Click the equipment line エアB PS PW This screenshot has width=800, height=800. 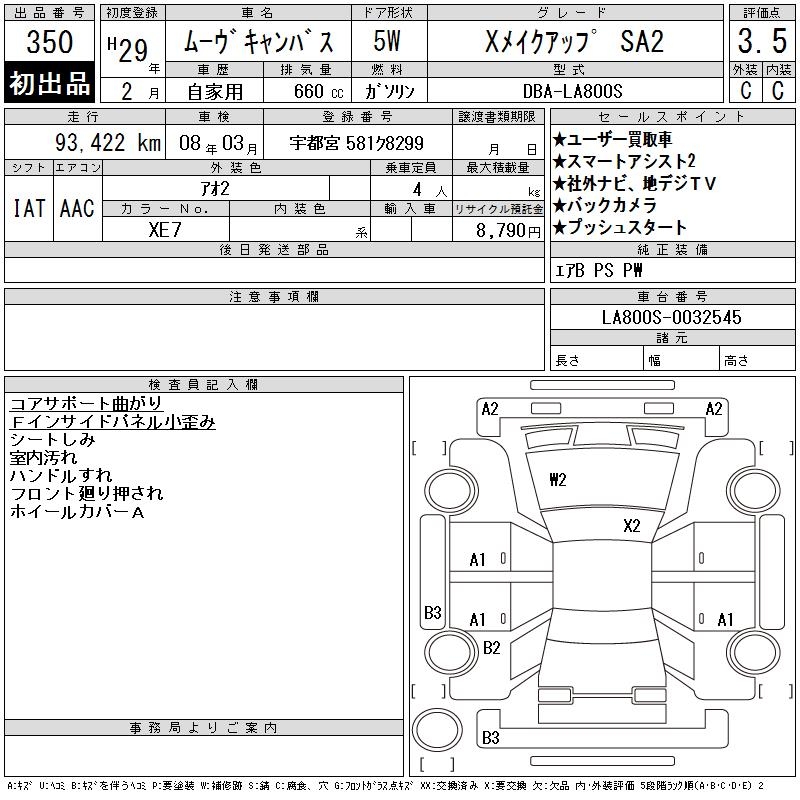tap(598, 270)
